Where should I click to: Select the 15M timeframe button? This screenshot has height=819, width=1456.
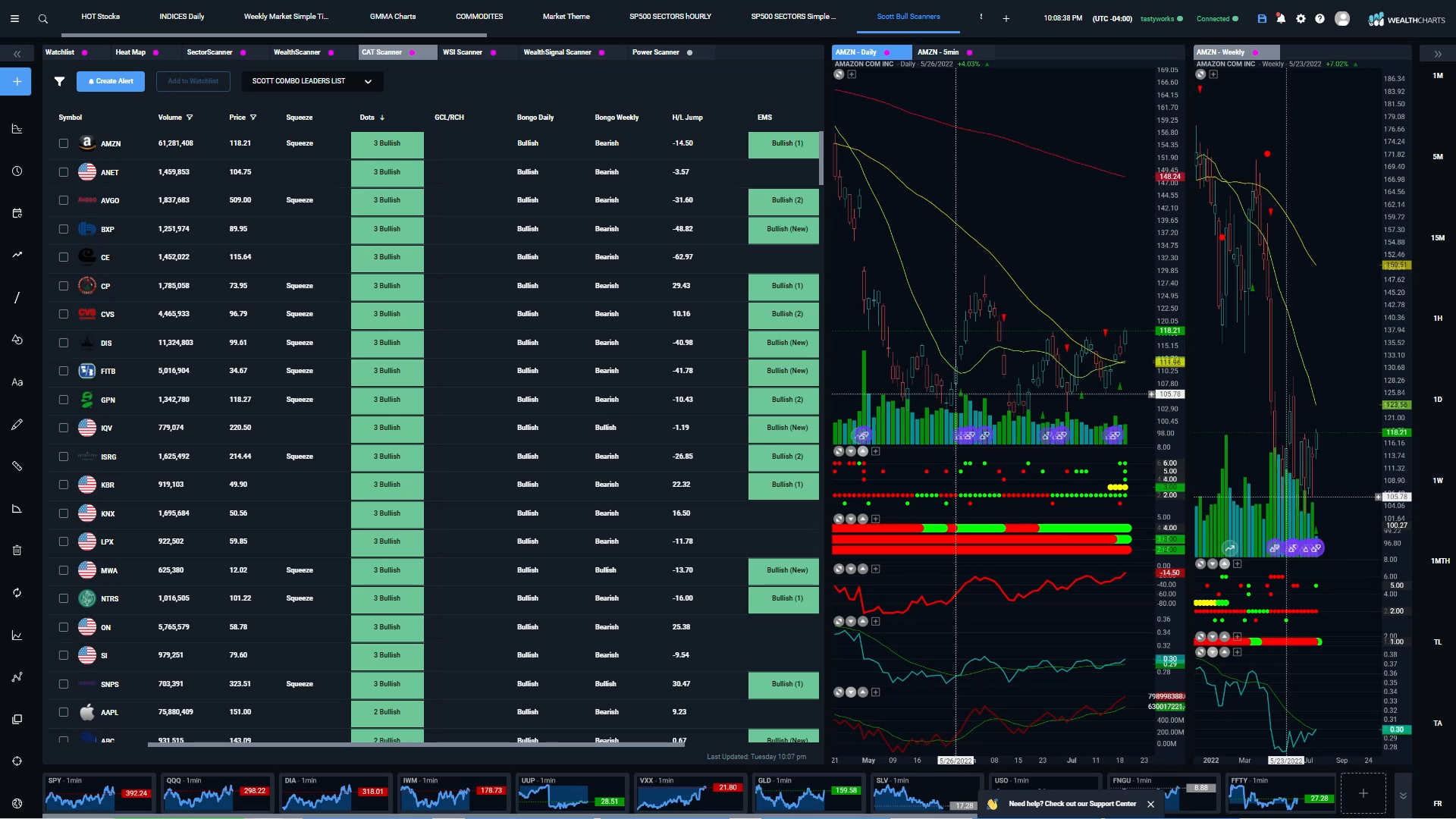[1438, 238]
